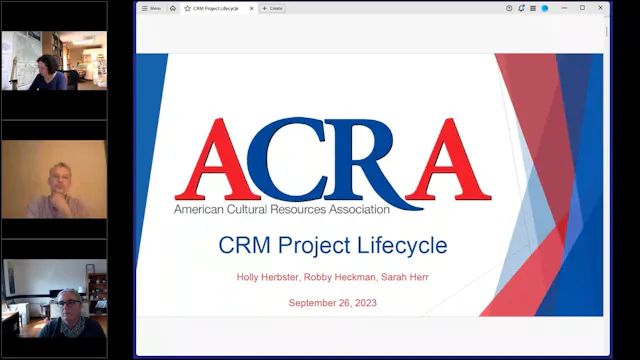The height and width of the screenshot is (360, 640).
Task: Open the help question mark icon
Action: pyautogui.click(x=509, y=8)
